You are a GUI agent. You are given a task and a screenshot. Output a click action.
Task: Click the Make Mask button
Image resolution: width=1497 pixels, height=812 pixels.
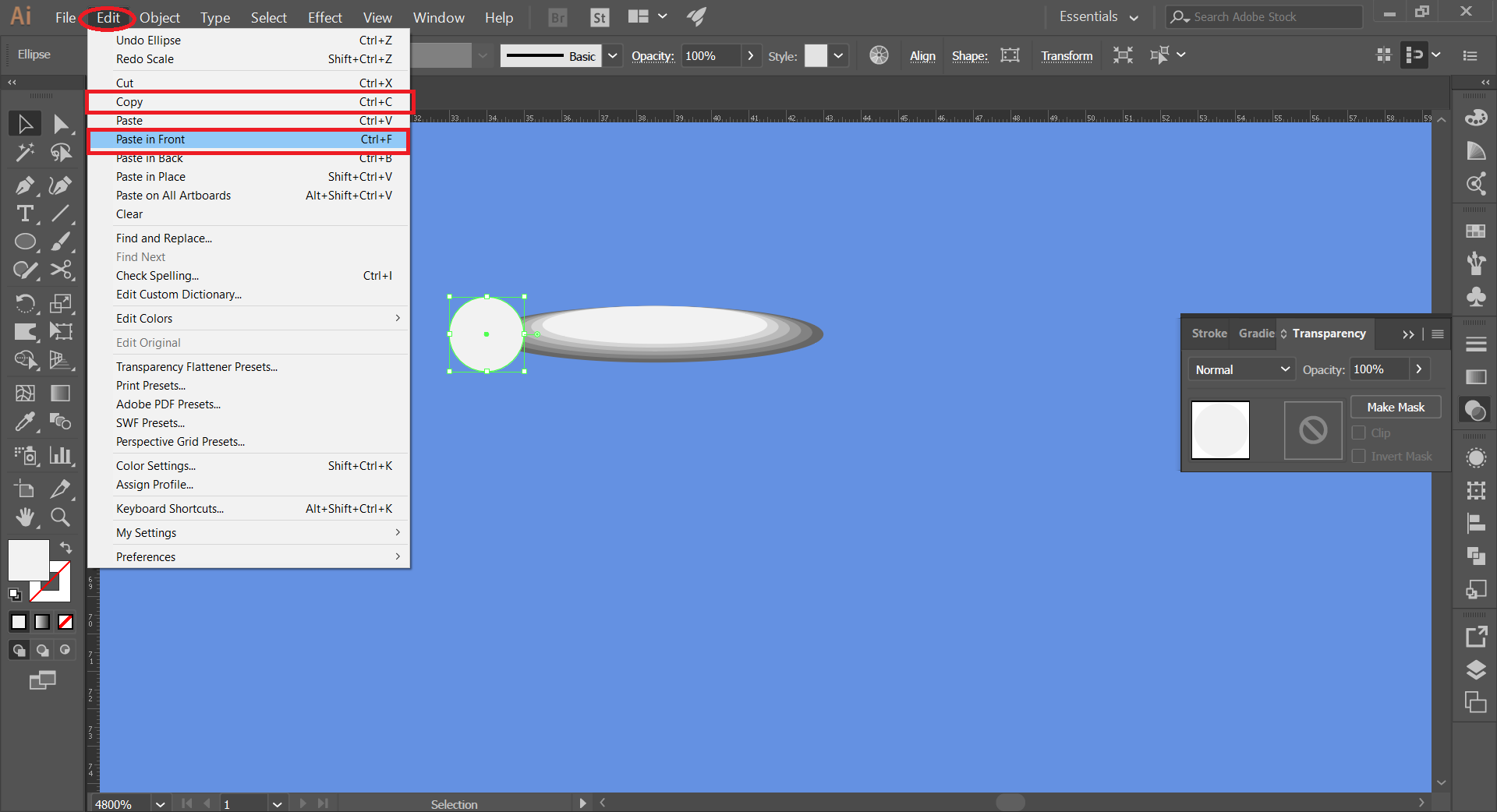(1396, 407)
